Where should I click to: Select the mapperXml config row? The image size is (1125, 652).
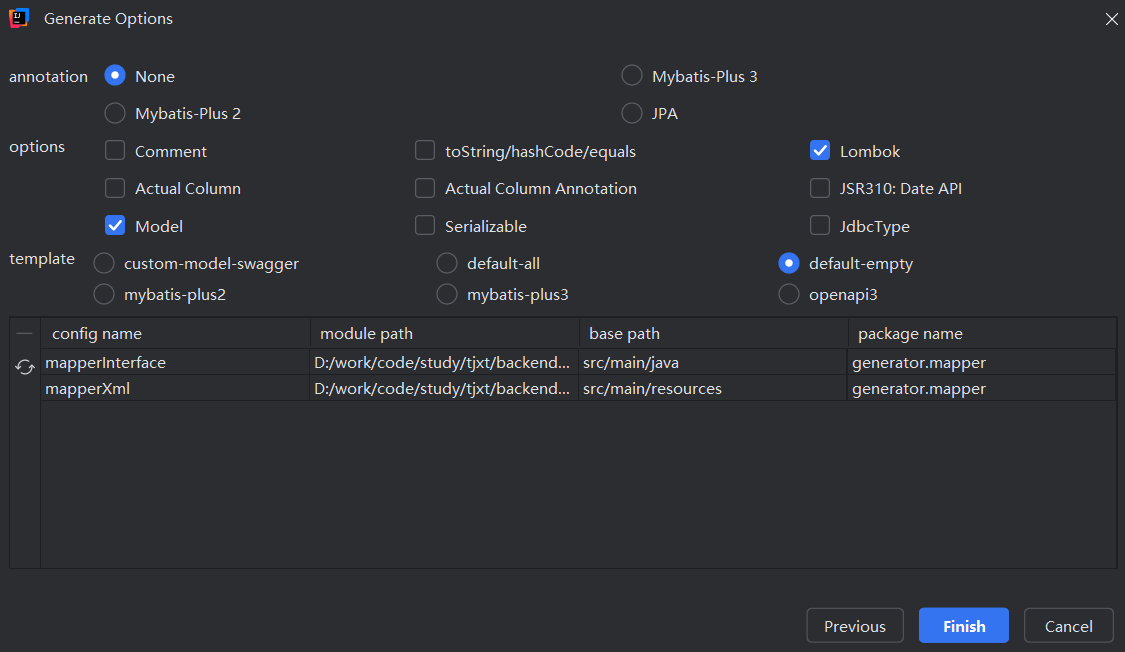578,388
